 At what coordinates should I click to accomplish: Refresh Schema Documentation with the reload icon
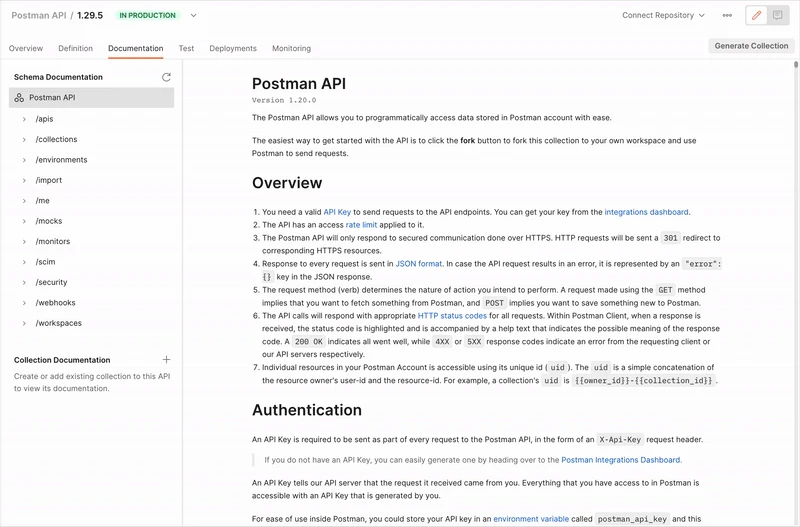click(x=166, y=77)
